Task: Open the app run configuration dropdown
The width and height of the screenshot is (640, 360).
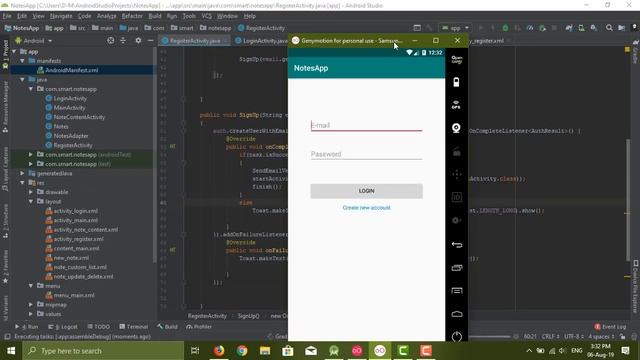Action: (456, 28)
